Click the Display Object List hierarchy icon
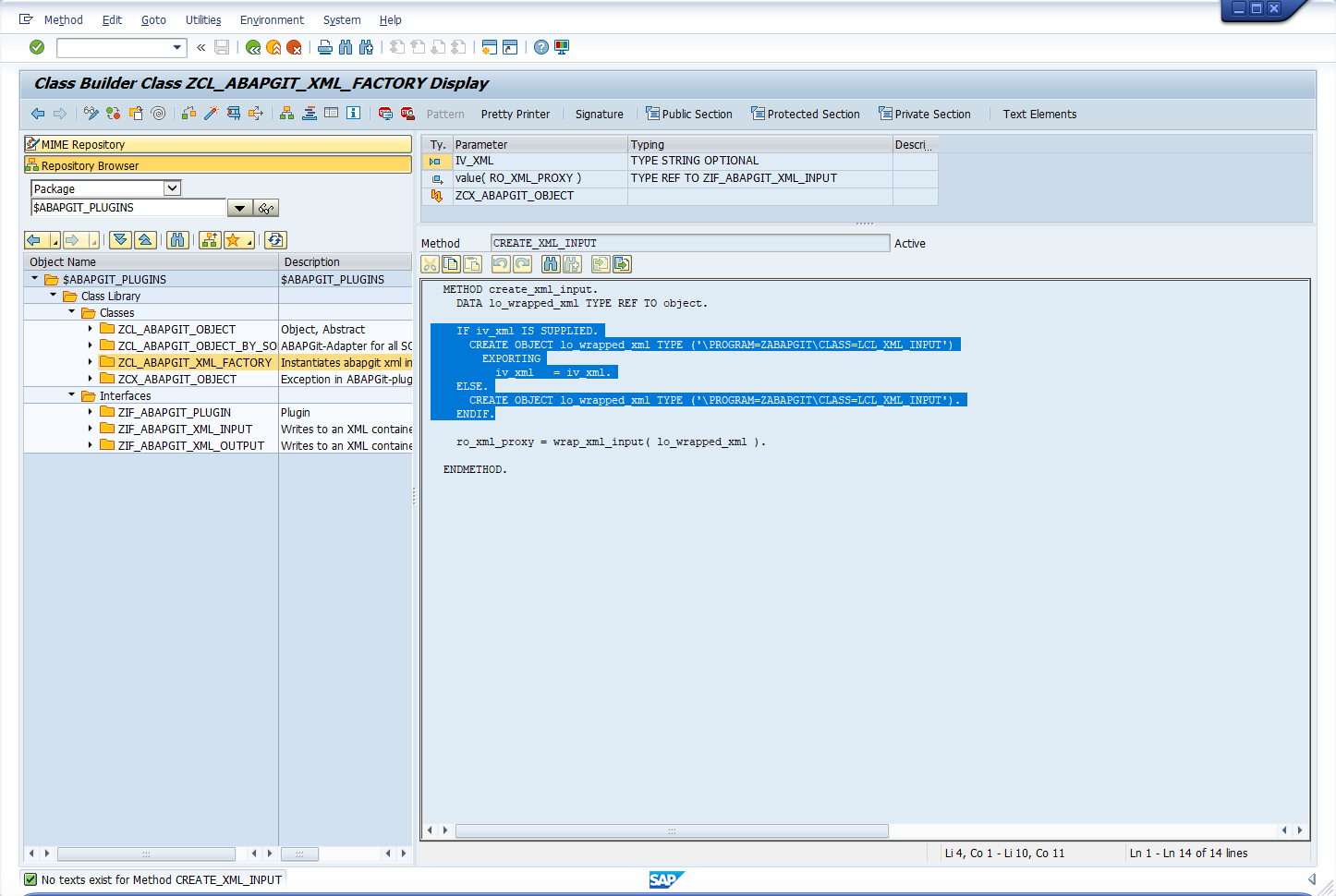The image size is (1336, 896). point(286,114)
